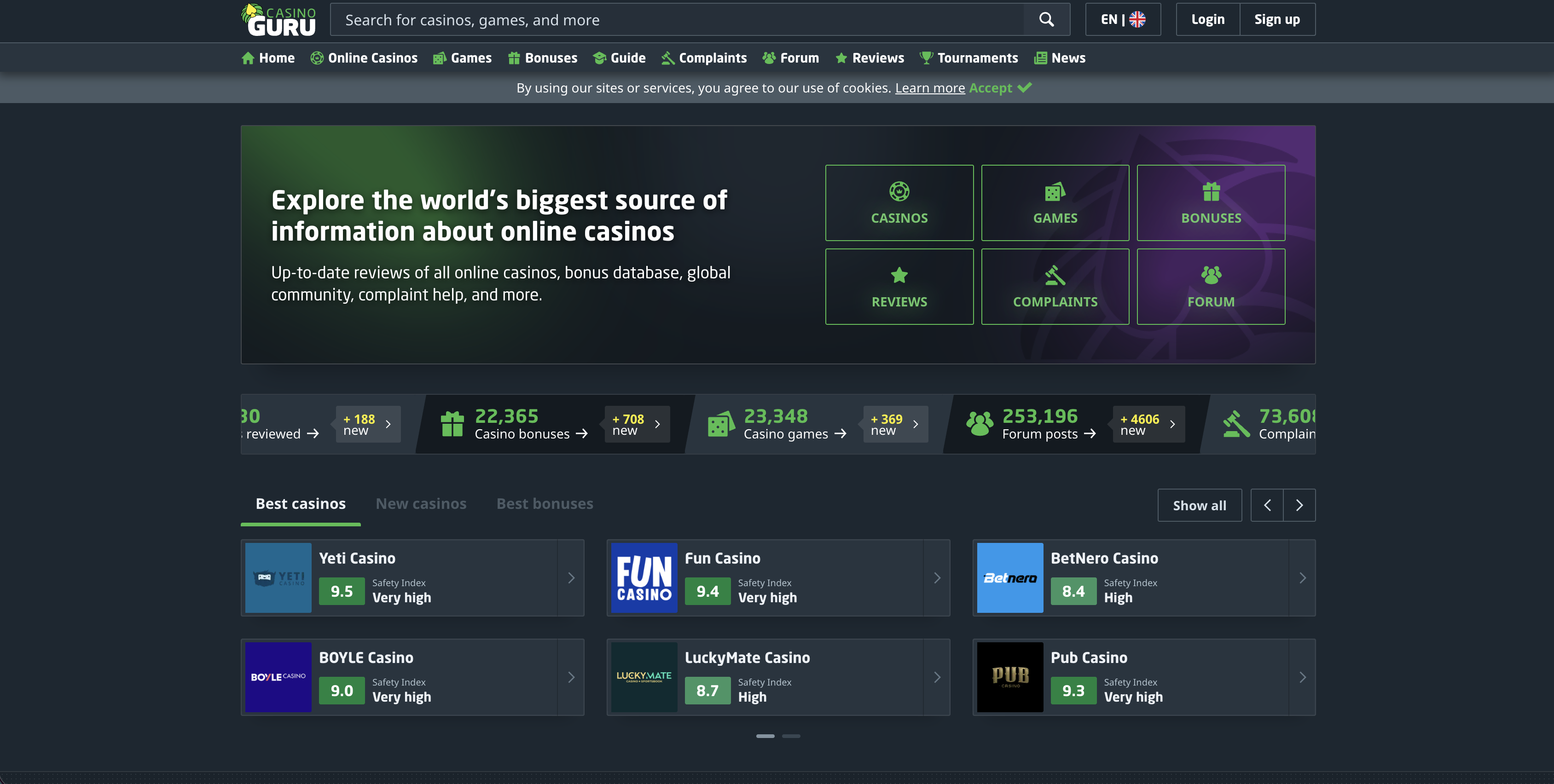Click the dice icon in the GAMES tile
The height and width of the screenshot is (784, 1554).
click(x=1055, y=191)
